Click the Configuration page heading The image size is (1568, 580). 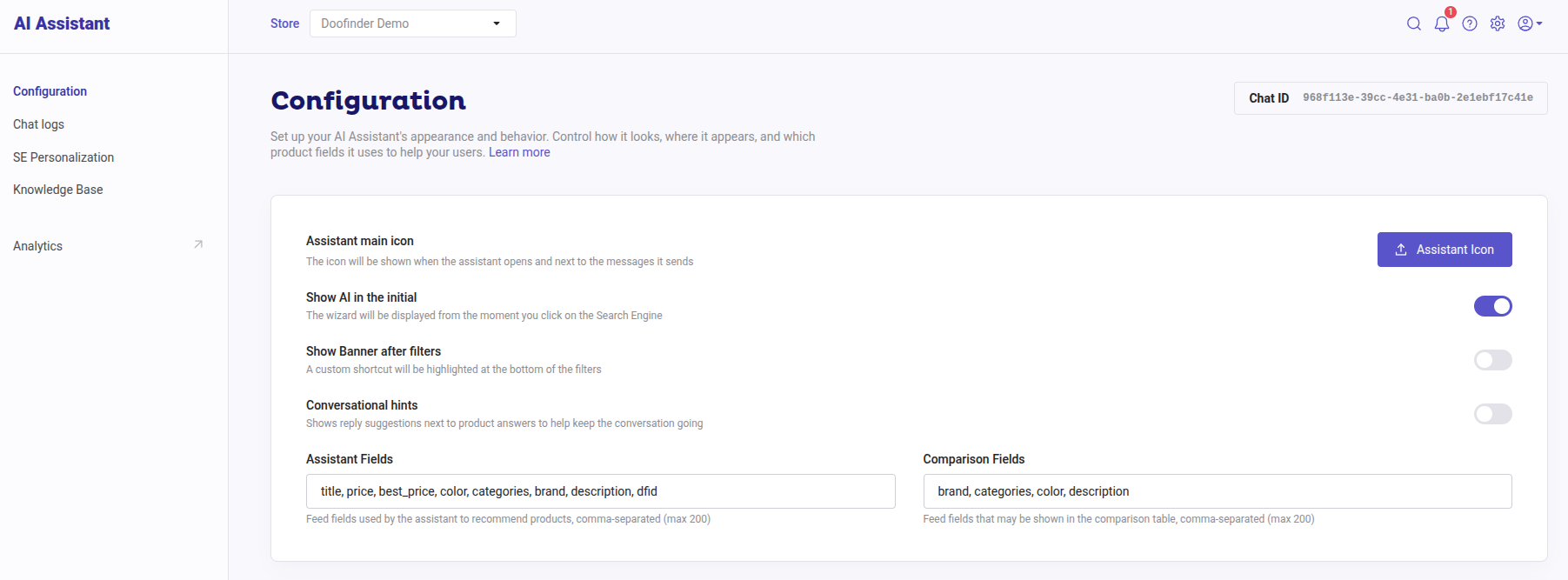pos(368,101)
